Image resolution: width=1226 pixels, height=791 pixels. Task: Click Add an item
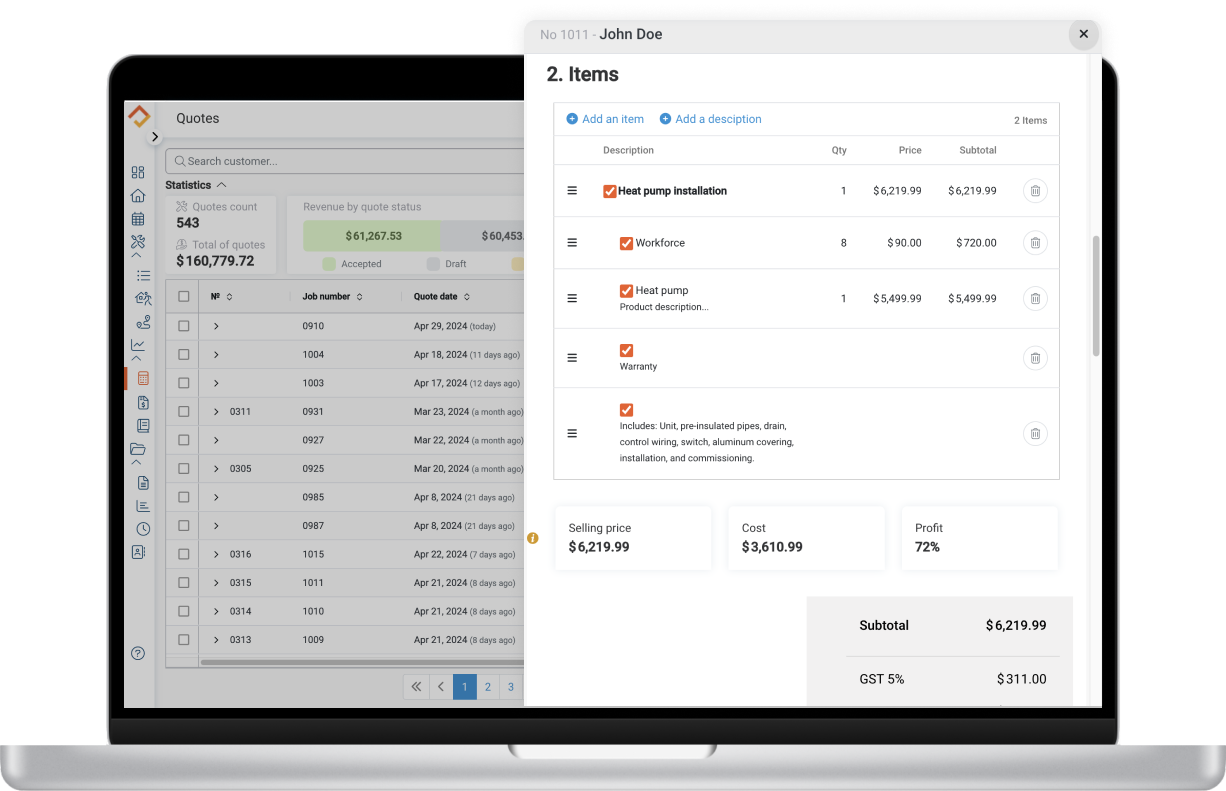click(x=605, y=119)
